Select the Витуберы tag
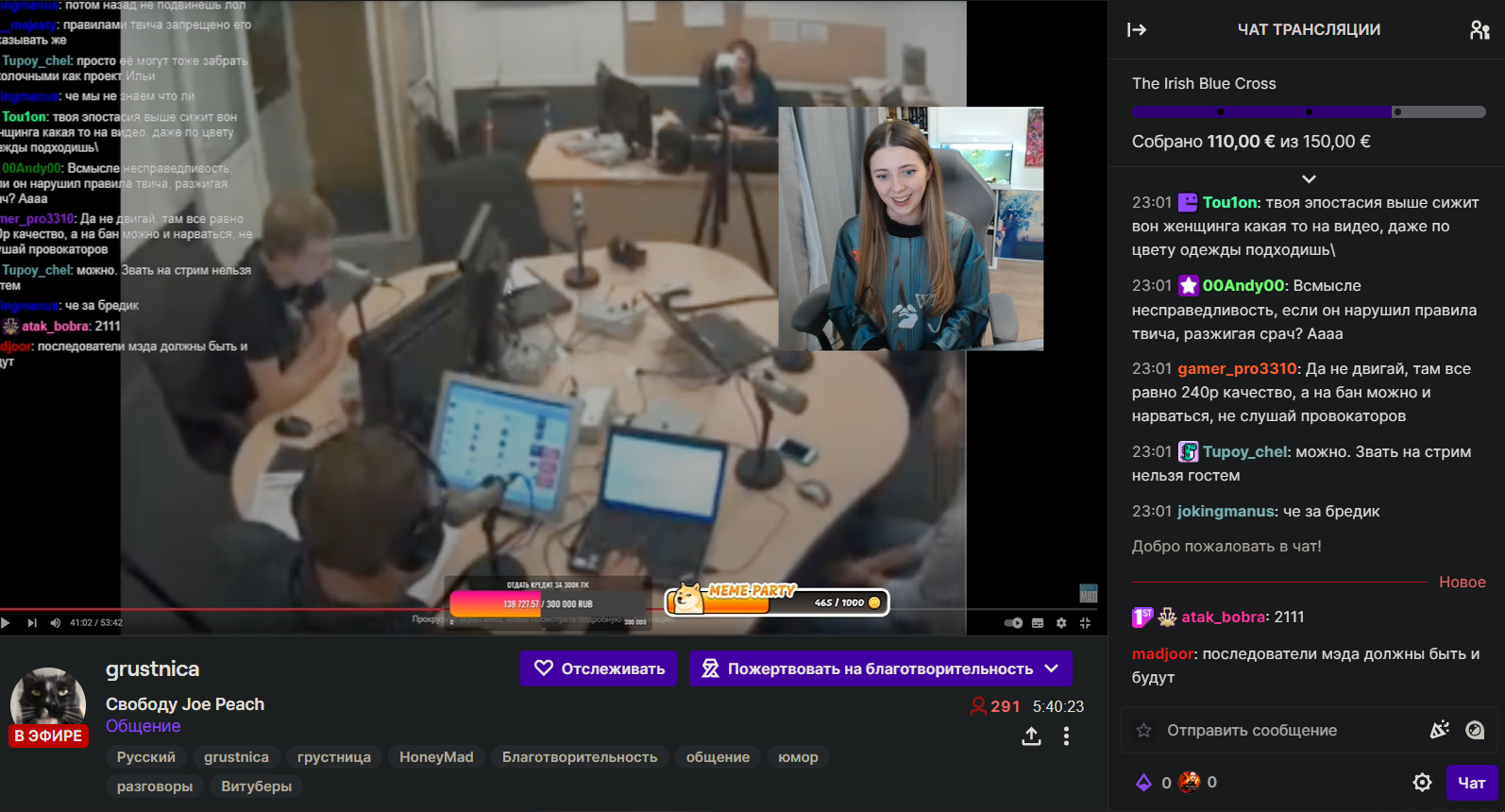Screen dimensions: 1505x812 click(x=257, y=787)
